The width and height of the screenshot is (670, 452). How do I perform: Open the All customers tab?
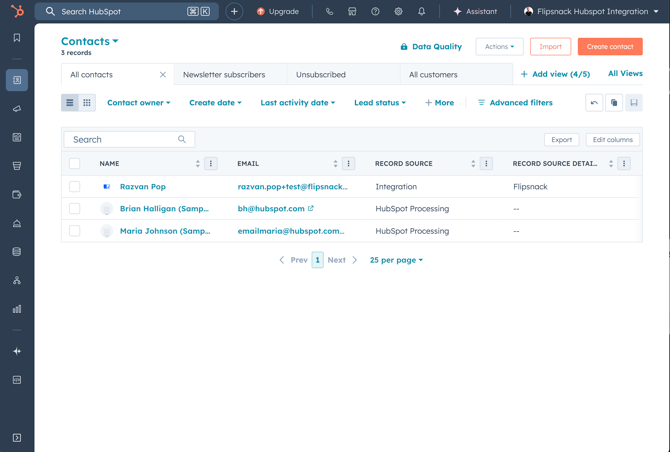(x=433, y=75)
